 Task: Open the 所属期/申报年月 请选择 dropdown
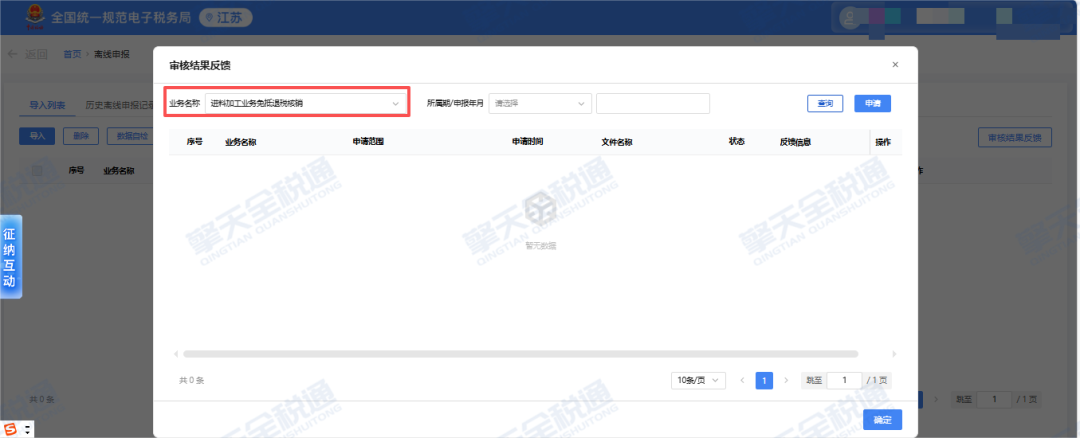(540, 103)
